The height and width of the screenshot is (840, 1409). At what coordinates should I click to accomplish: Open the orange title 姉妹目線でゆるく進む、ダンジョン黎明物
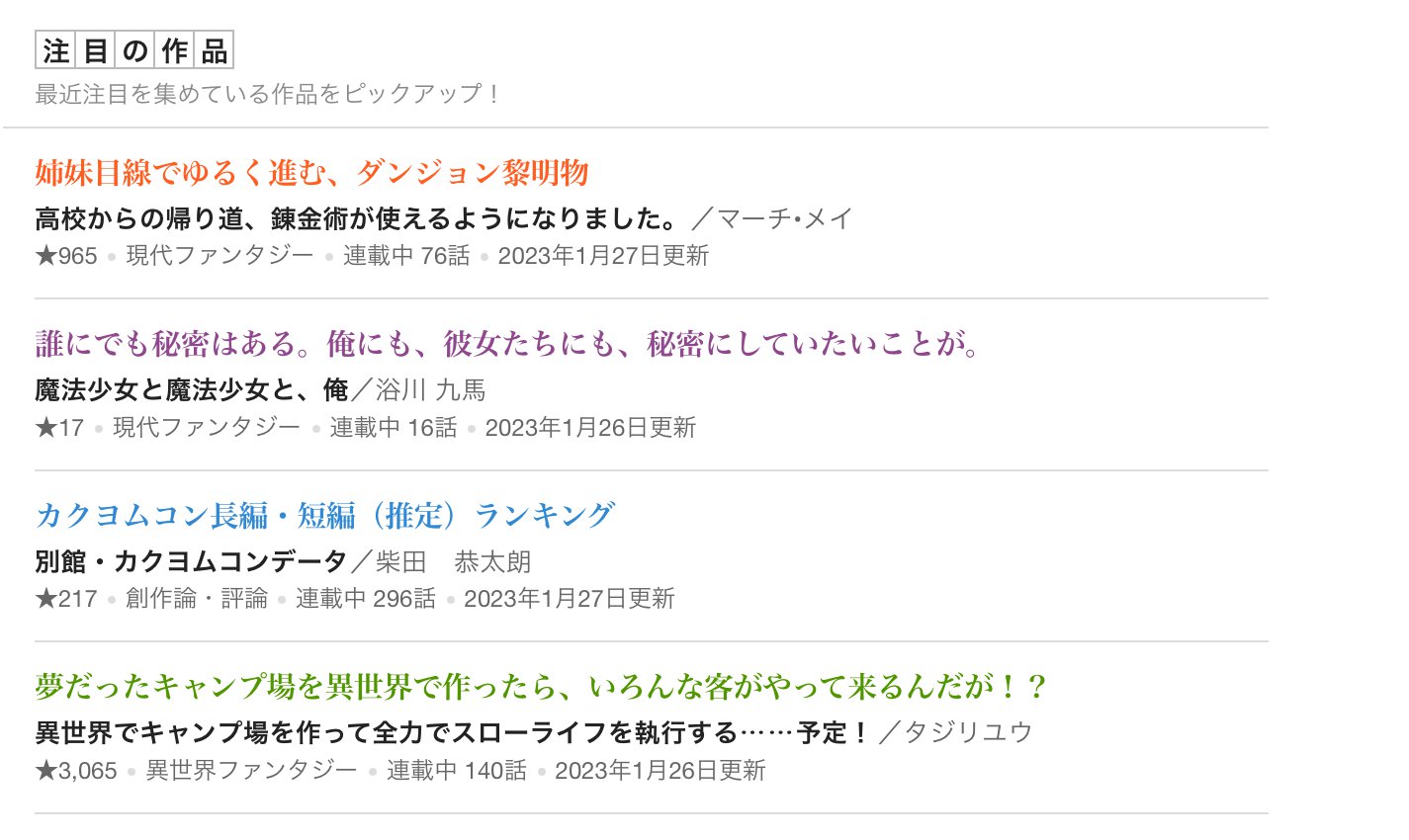click(x=311, y=173)
